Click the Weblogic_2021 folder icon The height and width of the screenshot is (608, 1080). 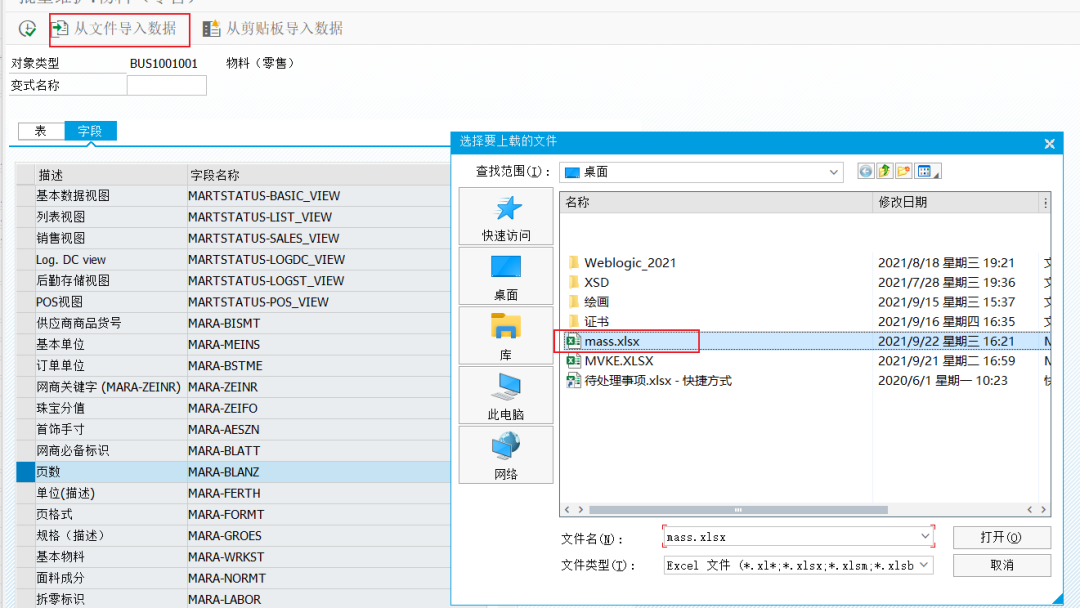(574, 262)
